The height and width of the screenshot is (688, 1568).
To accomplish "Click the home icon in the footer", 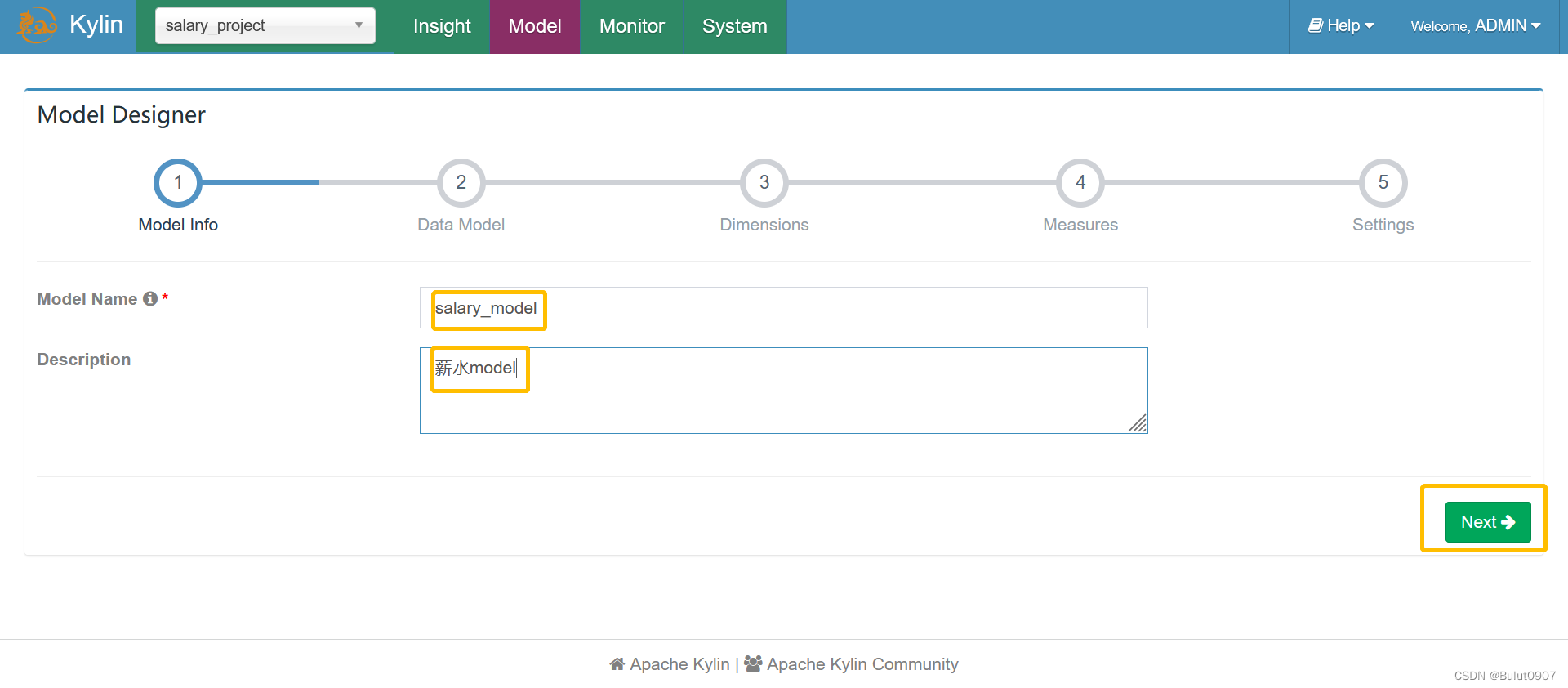I will (617, 664).
